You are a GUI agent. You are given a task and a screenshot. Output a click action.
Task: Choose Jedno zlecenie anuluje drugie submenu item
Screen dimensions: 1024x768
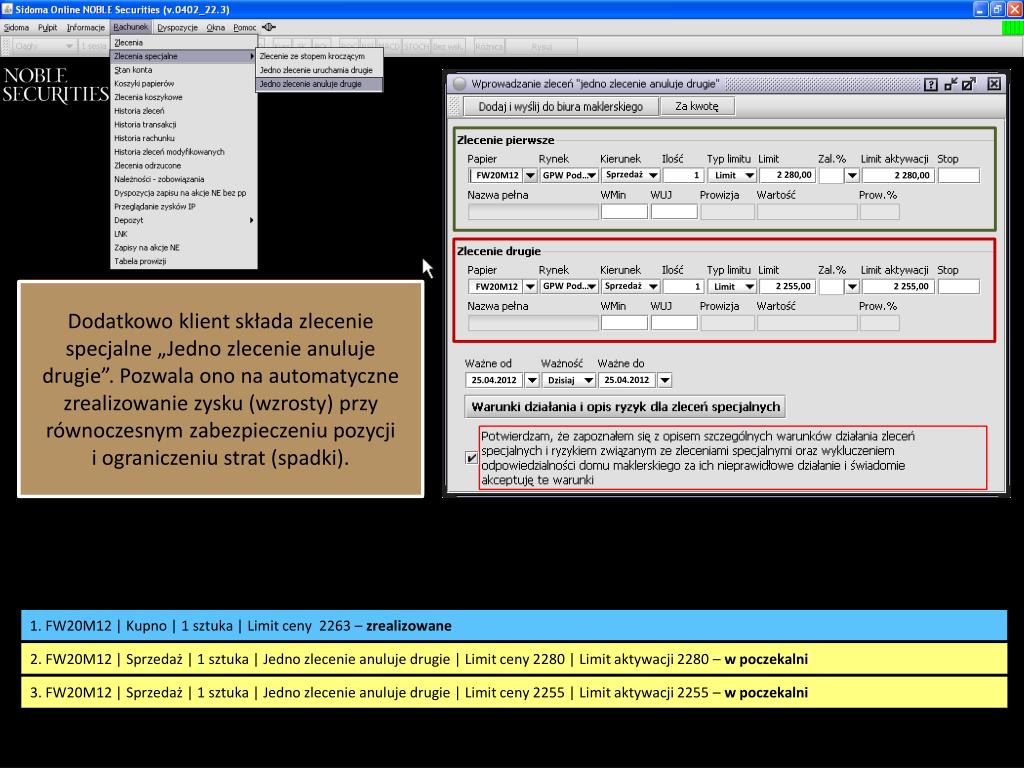319,84
